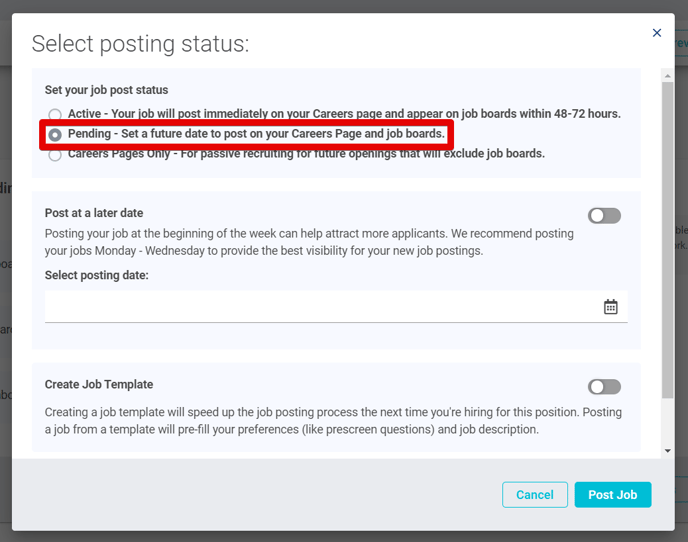The height and width of the screenshot is (542, 688).
Task: Click into the Select posting date field
Action: coord(336,306)
